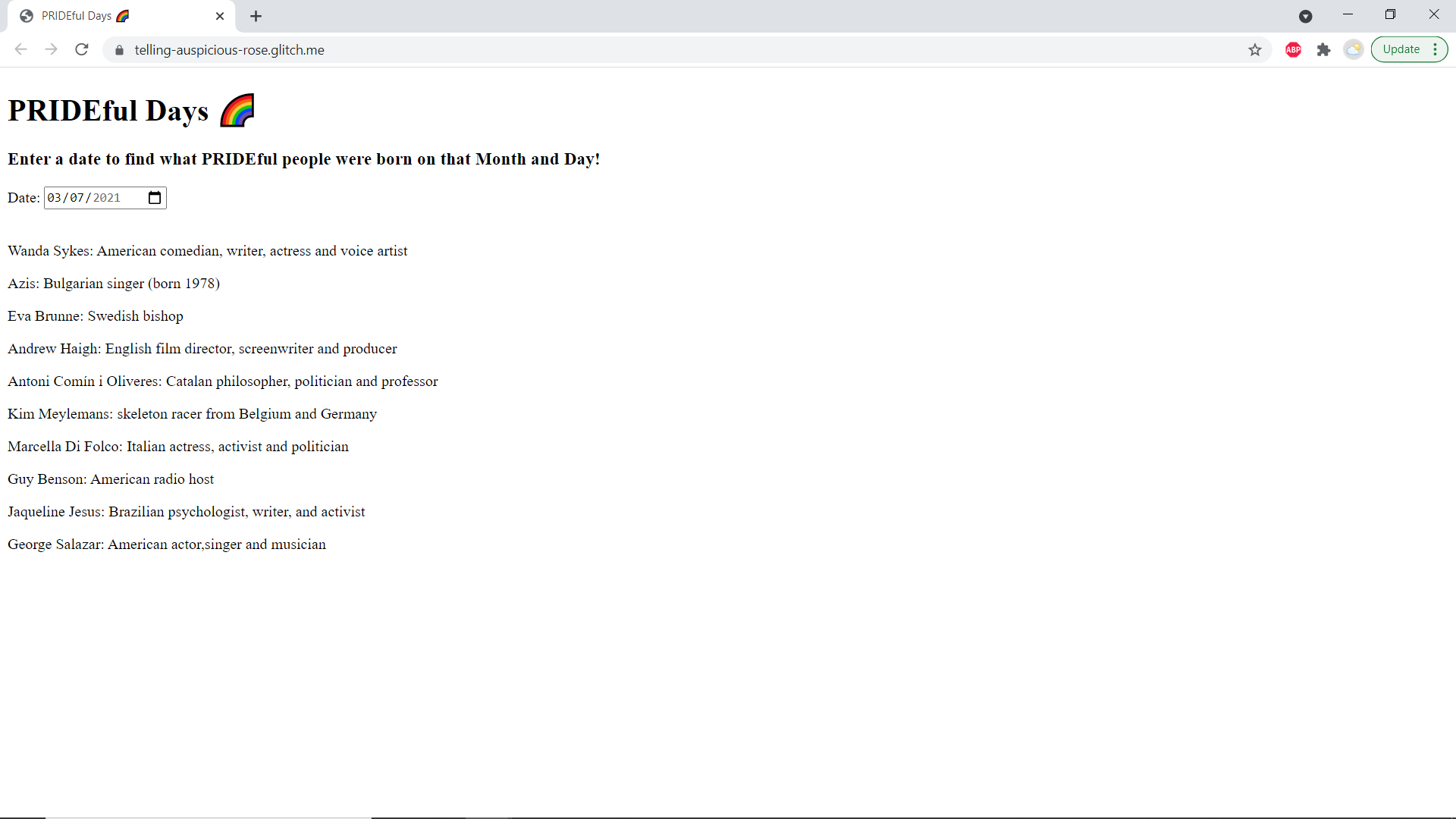Click the browser forward arrow

pos(51,49)
